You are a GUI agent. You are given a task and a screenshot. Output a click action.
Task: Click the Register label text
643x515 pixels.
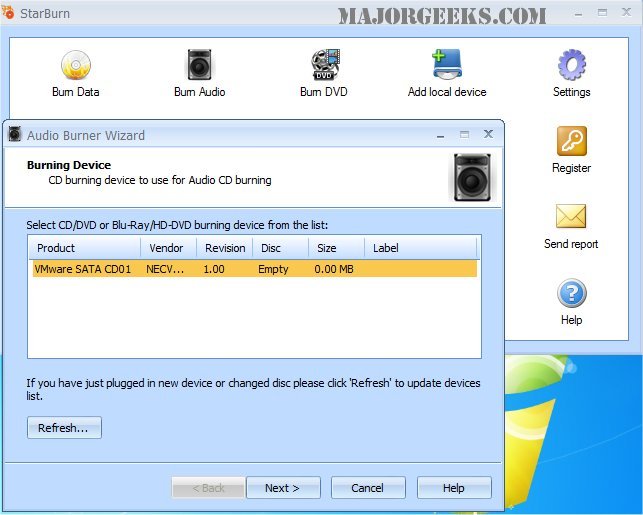point(571,168)
